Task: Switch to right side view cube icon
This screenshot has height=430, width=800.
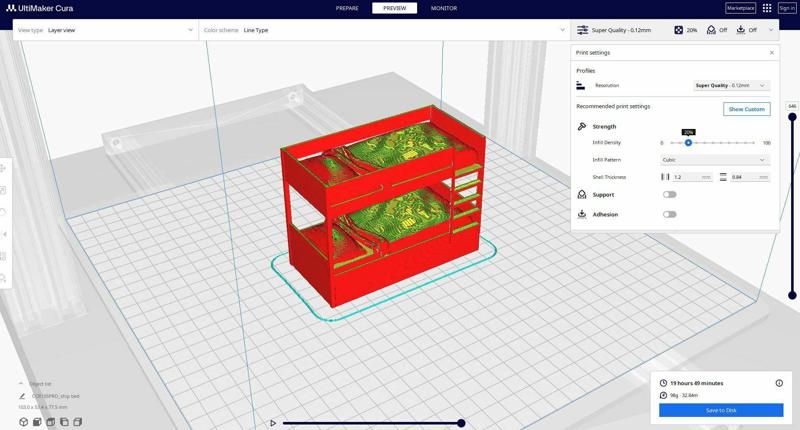Action: tap(78, 422)
